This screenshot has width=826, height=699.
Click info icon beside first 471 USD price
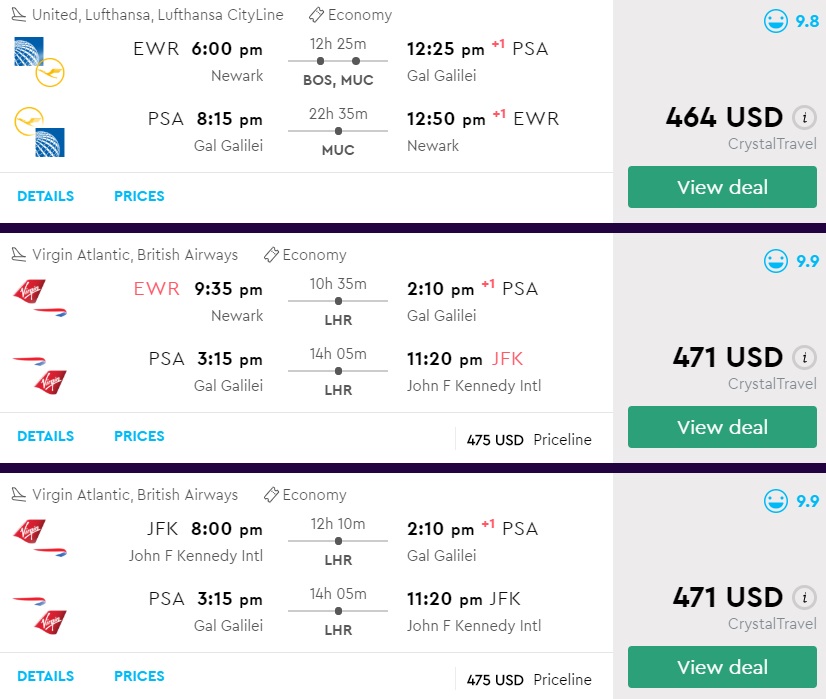(803, 357)
